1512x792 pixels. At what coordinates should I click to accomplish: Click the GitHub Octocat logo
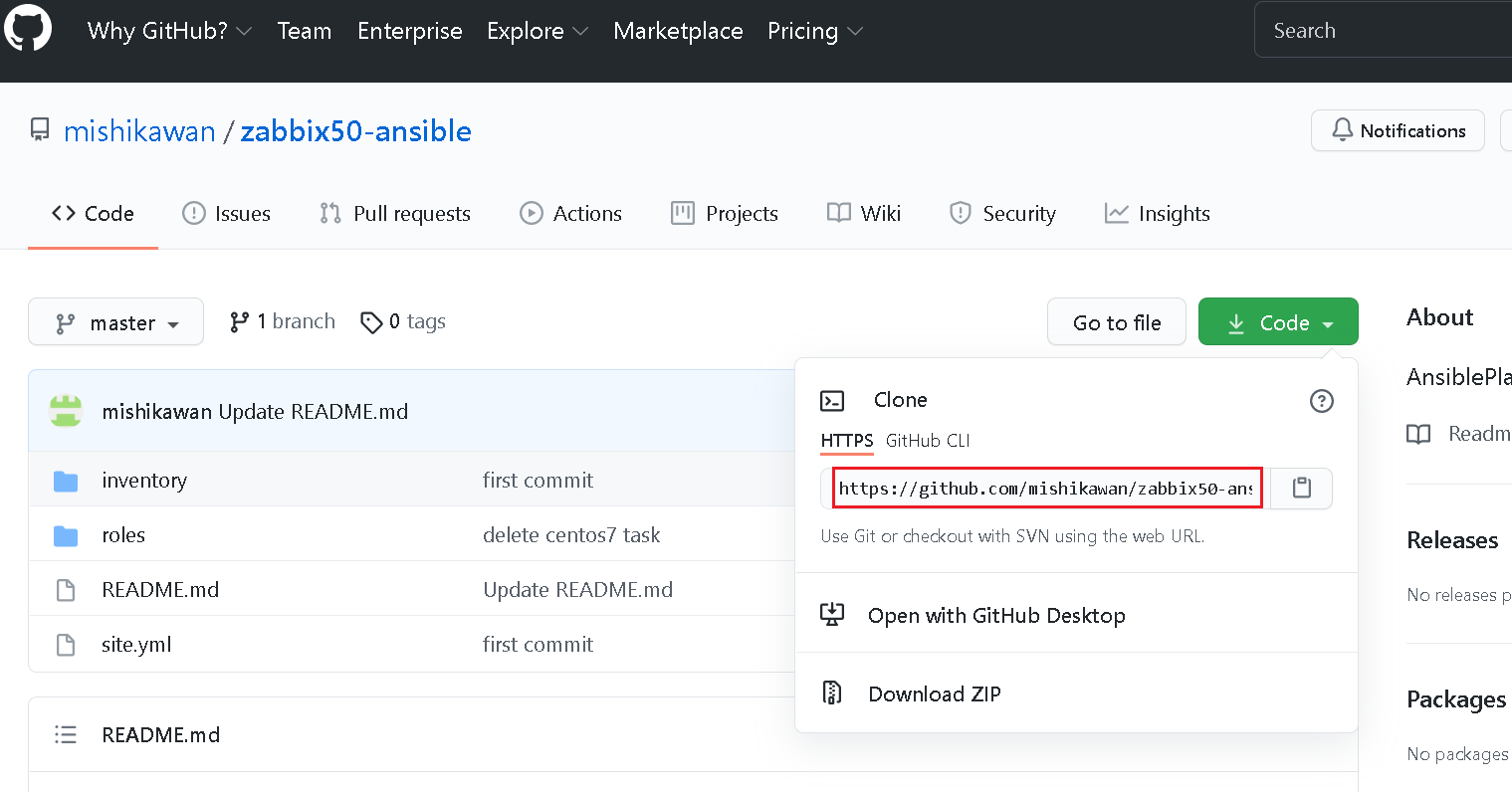click(28, 29)
